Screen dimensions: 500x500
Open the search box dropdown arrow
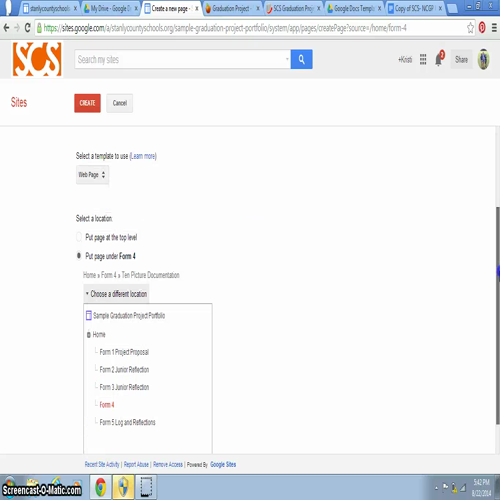(x=287, y=59)
